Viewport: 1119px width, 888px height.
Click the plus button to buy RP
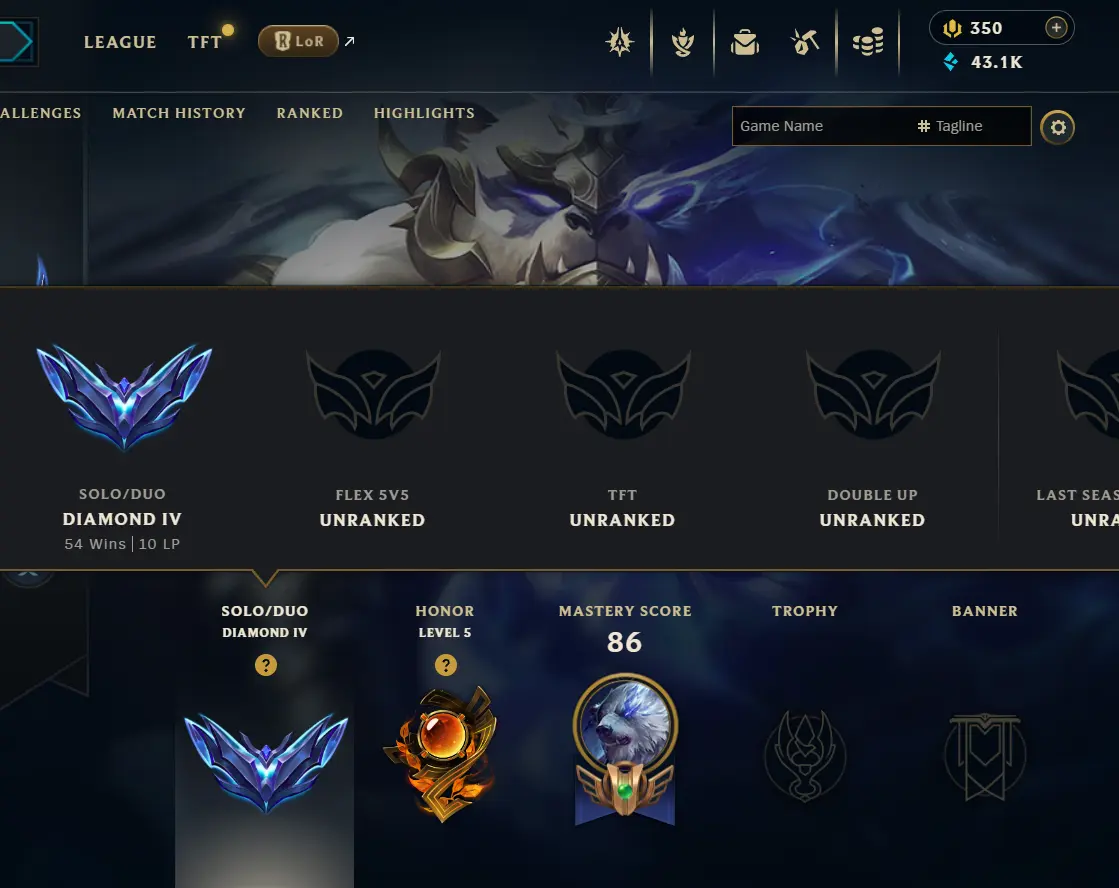1055,28
